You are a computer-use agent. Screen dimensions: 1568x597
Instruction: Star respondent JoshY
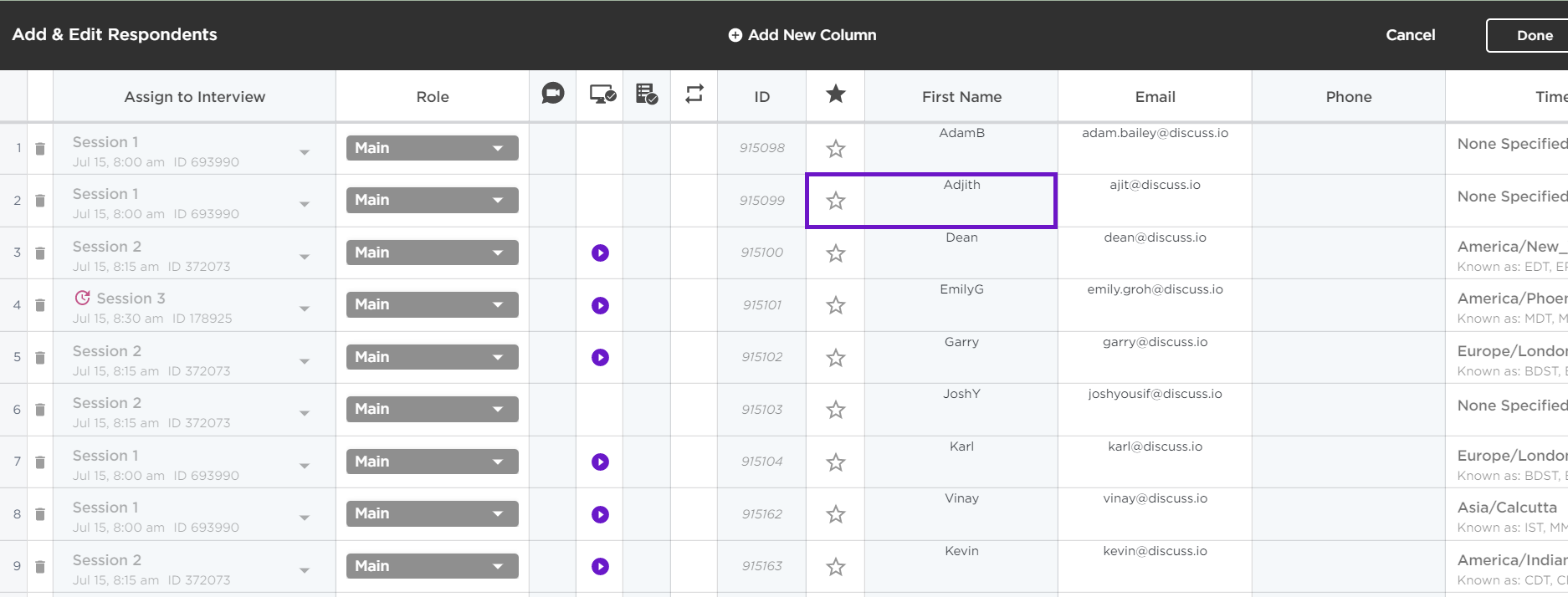835,410
